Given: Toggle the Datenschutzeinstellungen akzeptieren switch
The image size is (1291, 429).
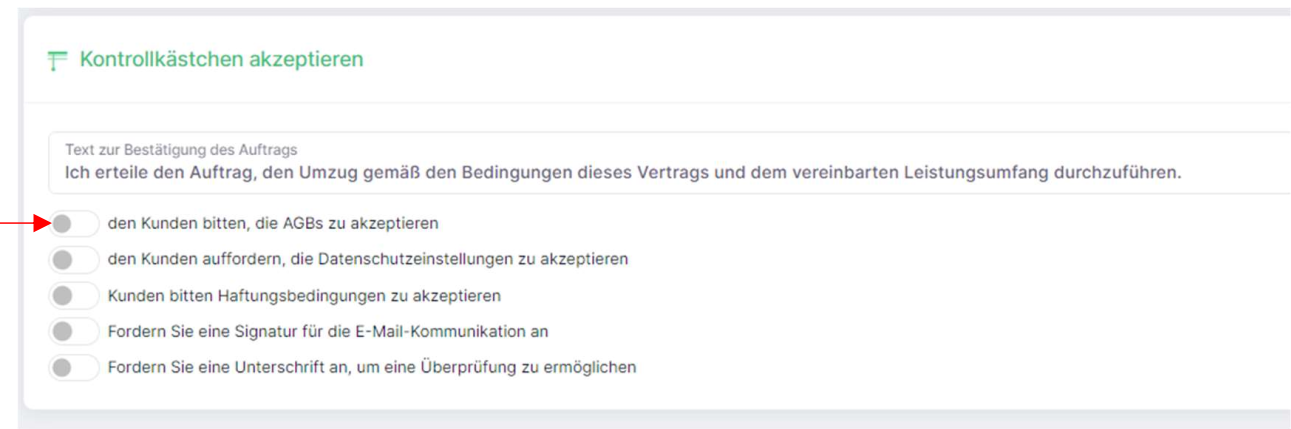Looking at the screenshot, I should pyautogui.click(x=73, y=259).
